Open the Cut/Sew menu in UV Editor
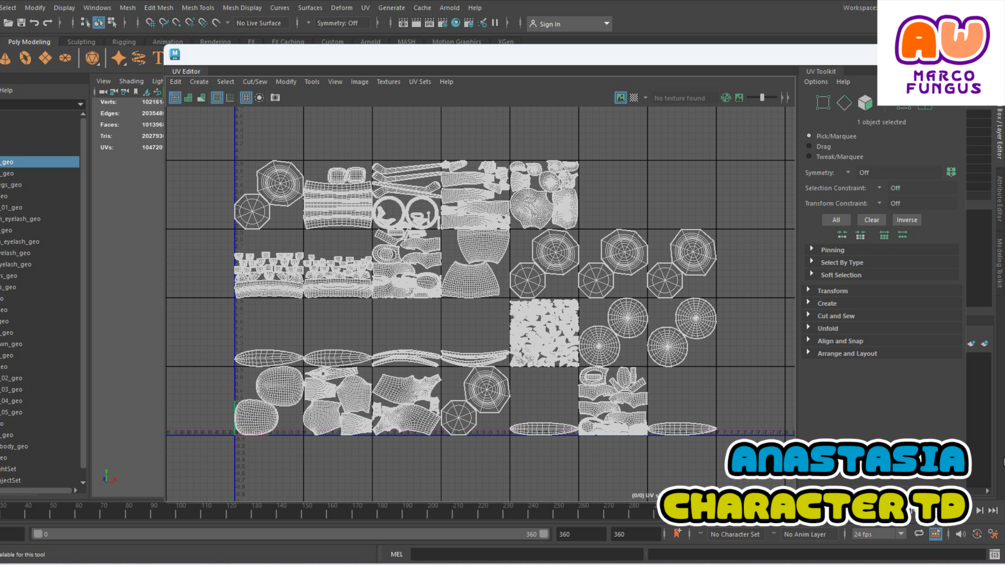Screen dimensions: 1005x565 coord(255,82)
